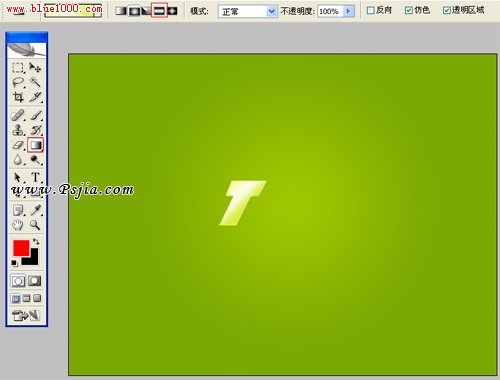Choose the Zoom magnifier tool
This screenshot has height=380, width=500.
point(35,225)
